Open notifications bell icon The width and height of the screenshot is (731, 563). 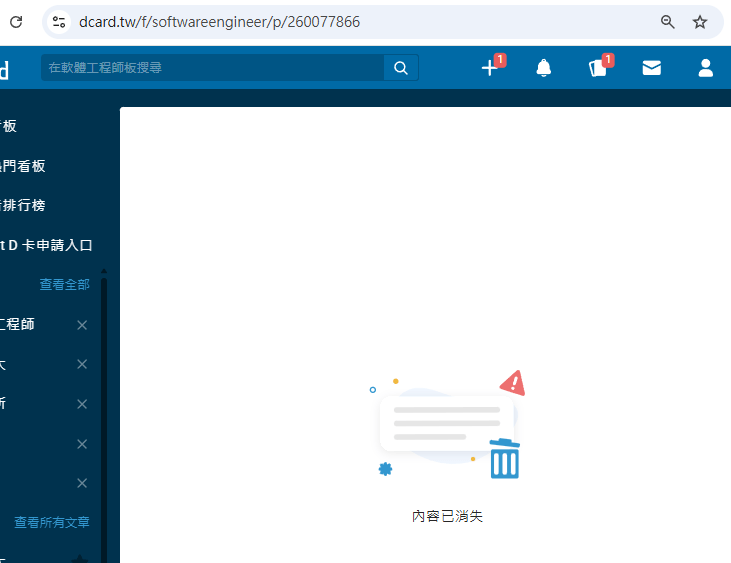point(544,68)
